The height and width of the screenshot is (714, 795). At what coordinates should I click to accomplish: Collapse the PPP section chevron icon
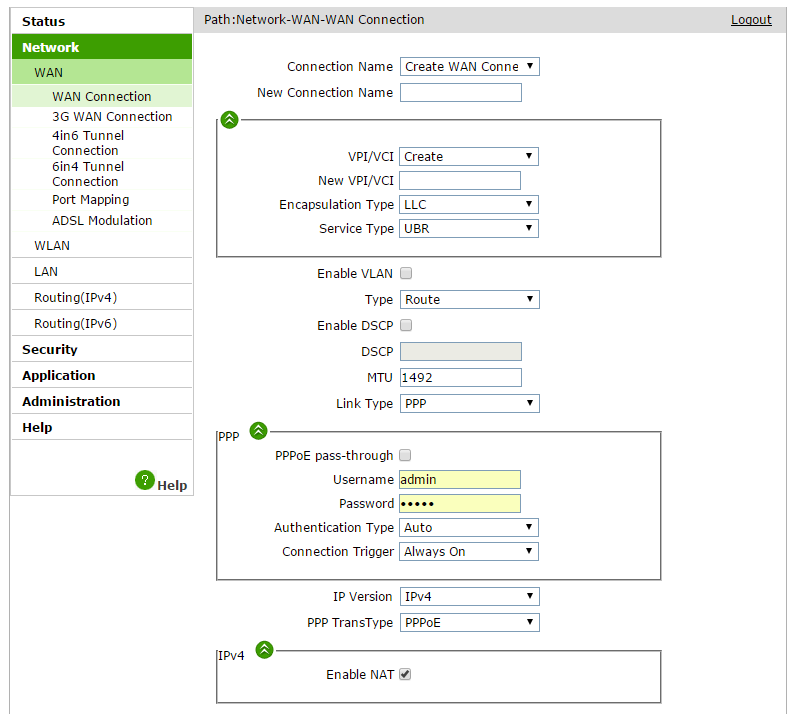tap(258, 431)
